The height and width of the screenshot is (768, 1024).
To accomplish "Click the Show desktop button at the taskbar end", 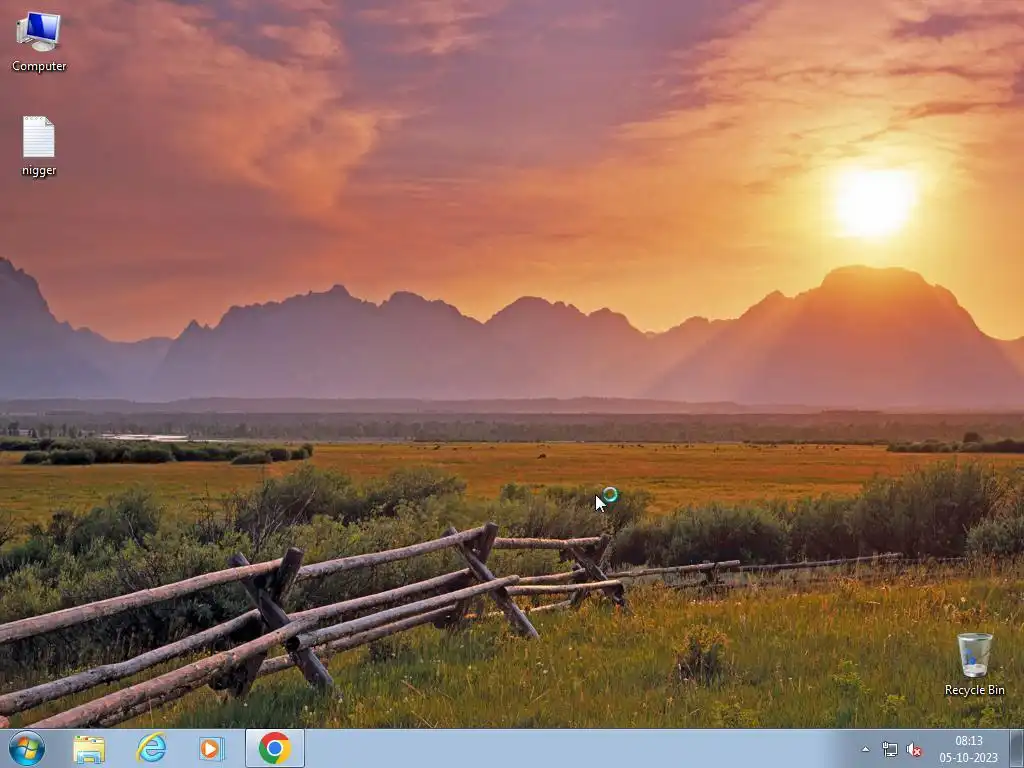I will [1017, 749].
